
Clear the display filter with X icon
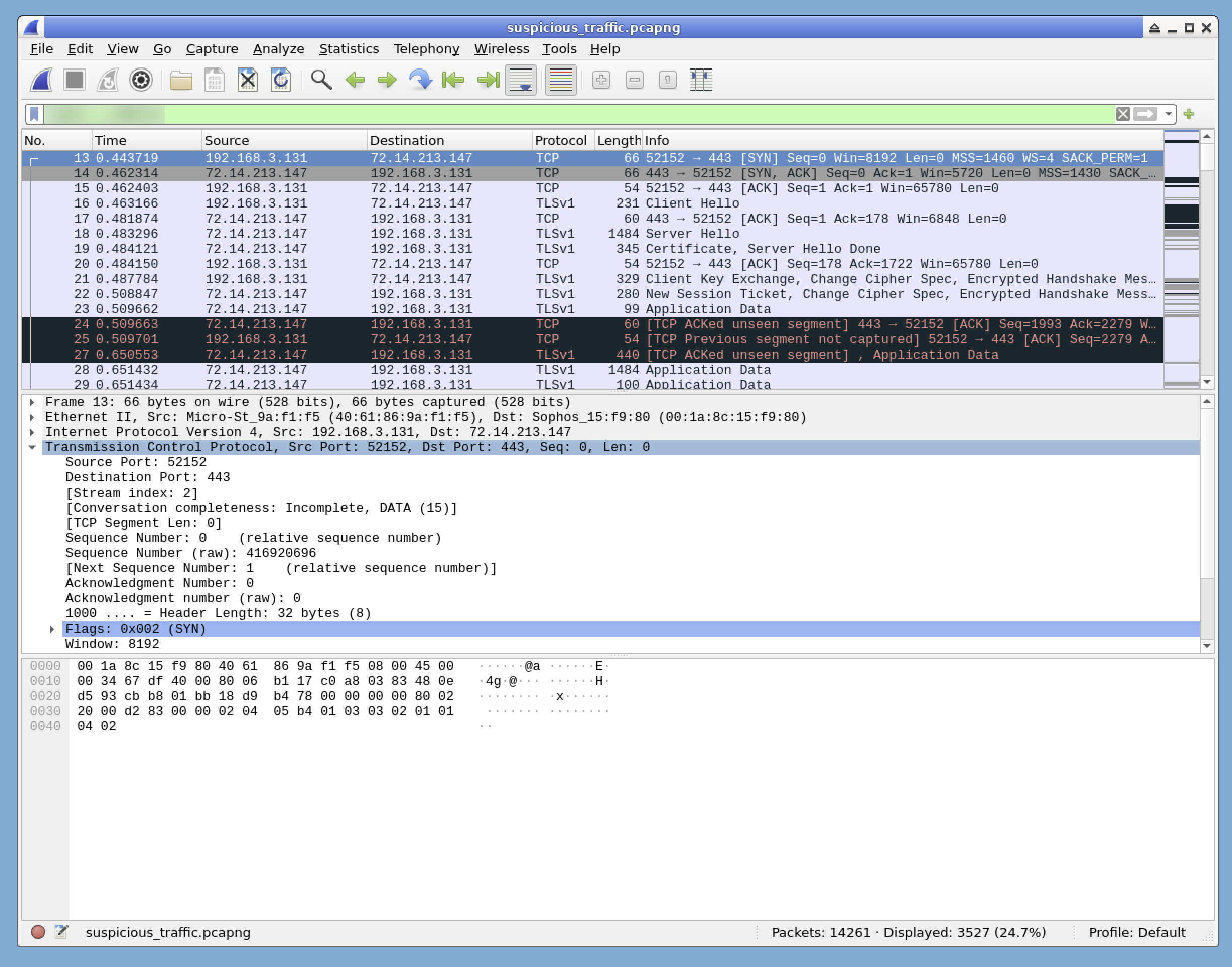tap(1123, 114)
